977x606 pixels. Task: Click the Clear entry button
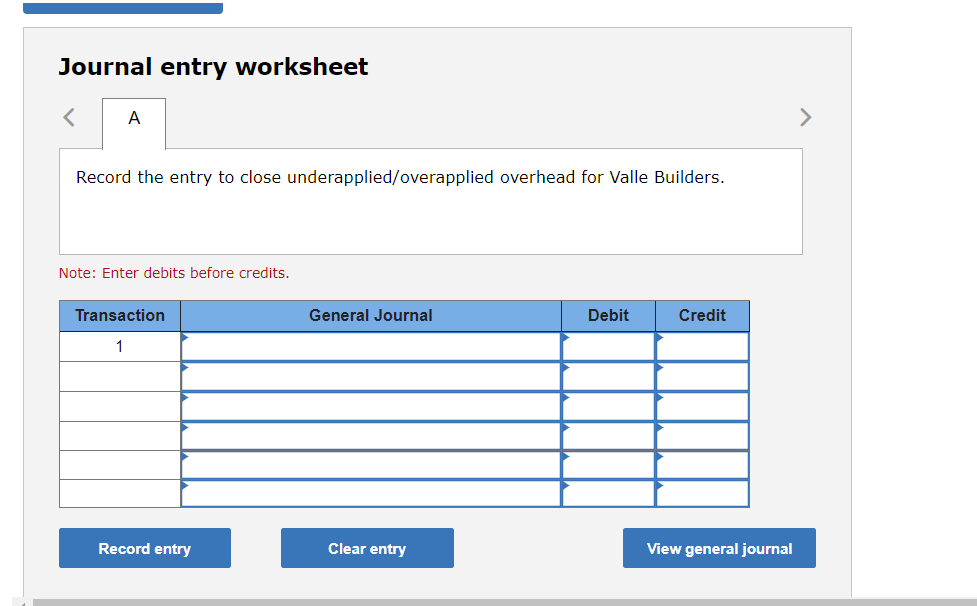[367, 548]
